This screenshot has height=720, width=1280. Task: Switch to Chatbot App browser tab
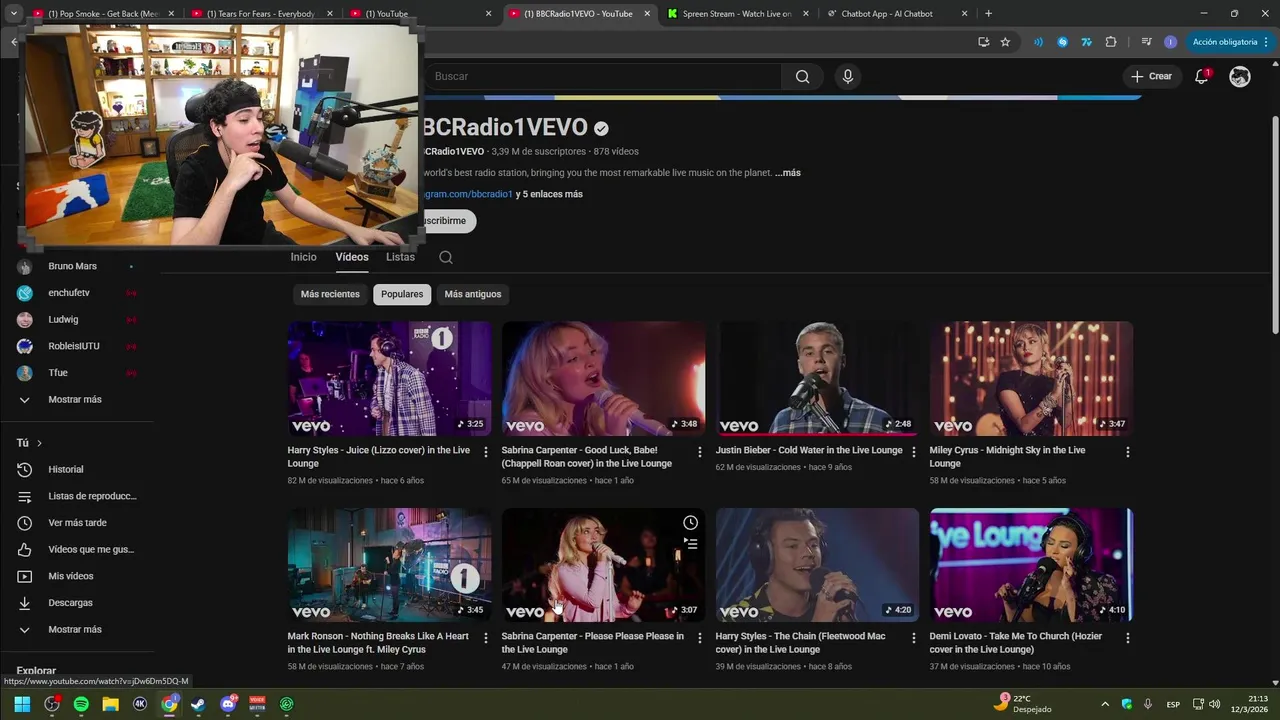tap(896, 14)
